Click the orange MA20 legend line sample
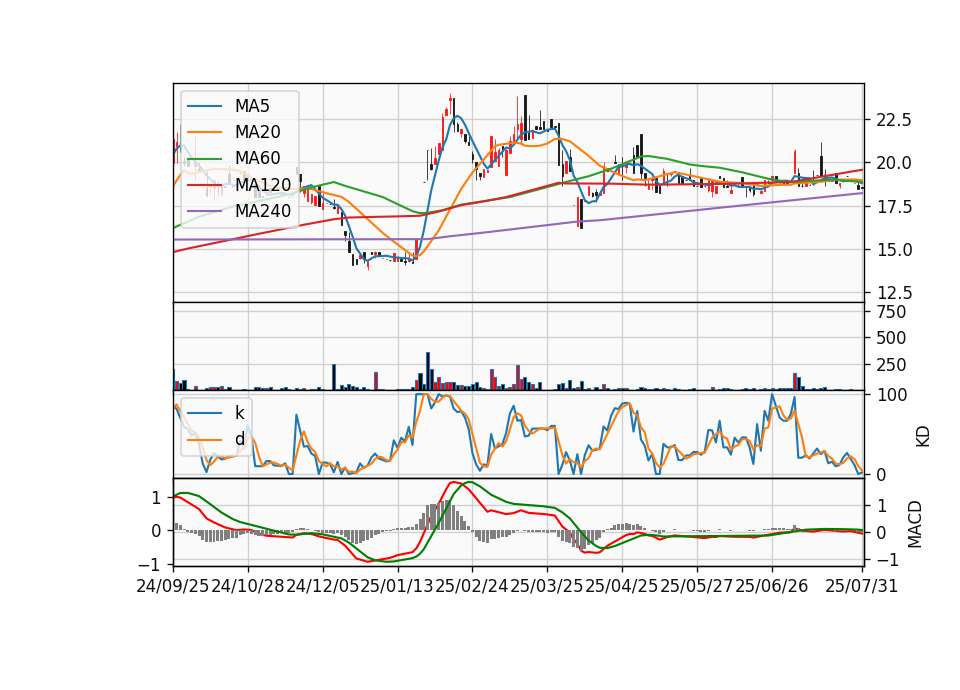The height and width of the screenshot is (690, 960). (x=204, y=132)
